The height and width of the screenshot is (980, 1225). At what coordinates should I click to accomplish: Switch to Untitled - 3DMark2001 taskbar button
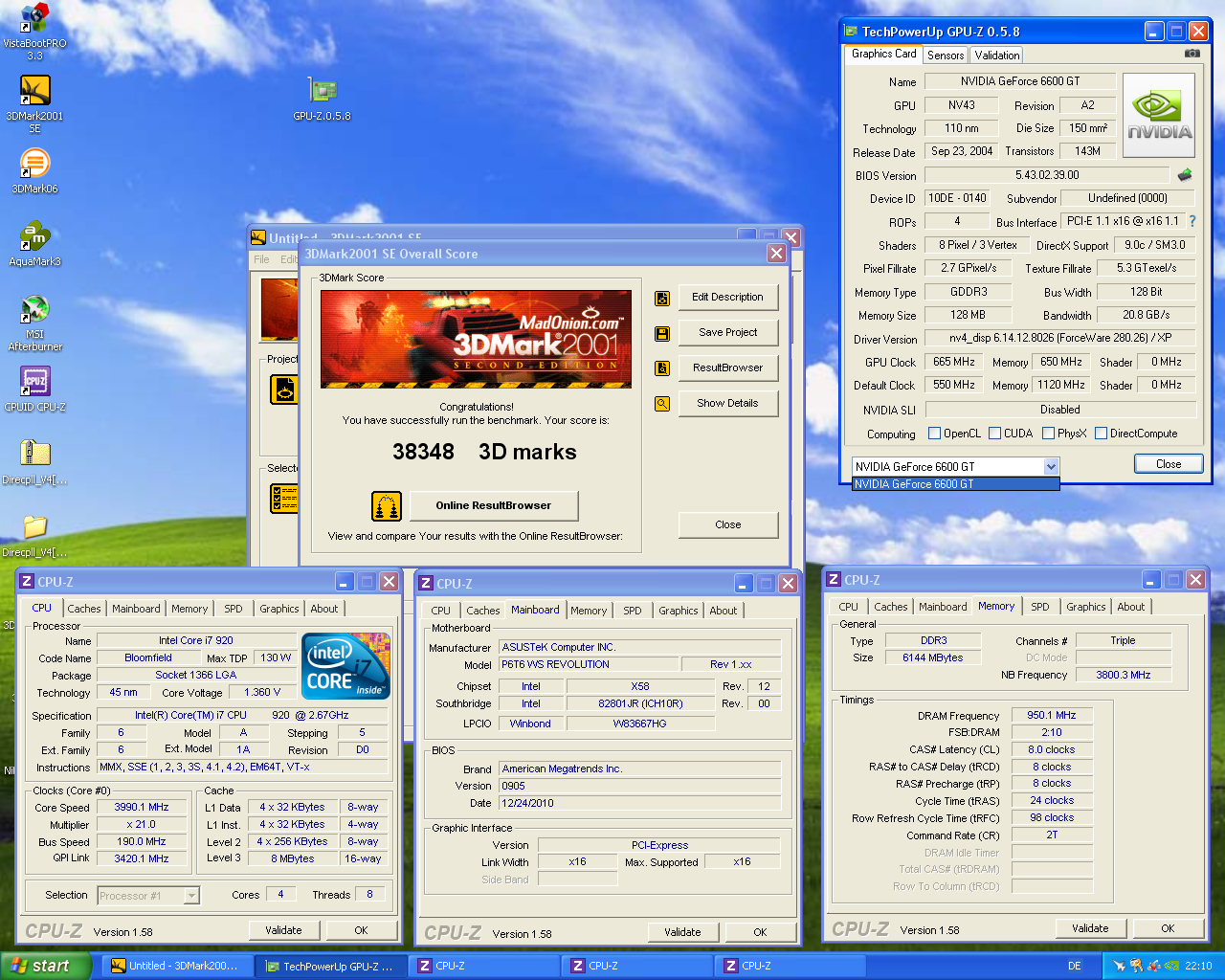(x=177, y=967)
